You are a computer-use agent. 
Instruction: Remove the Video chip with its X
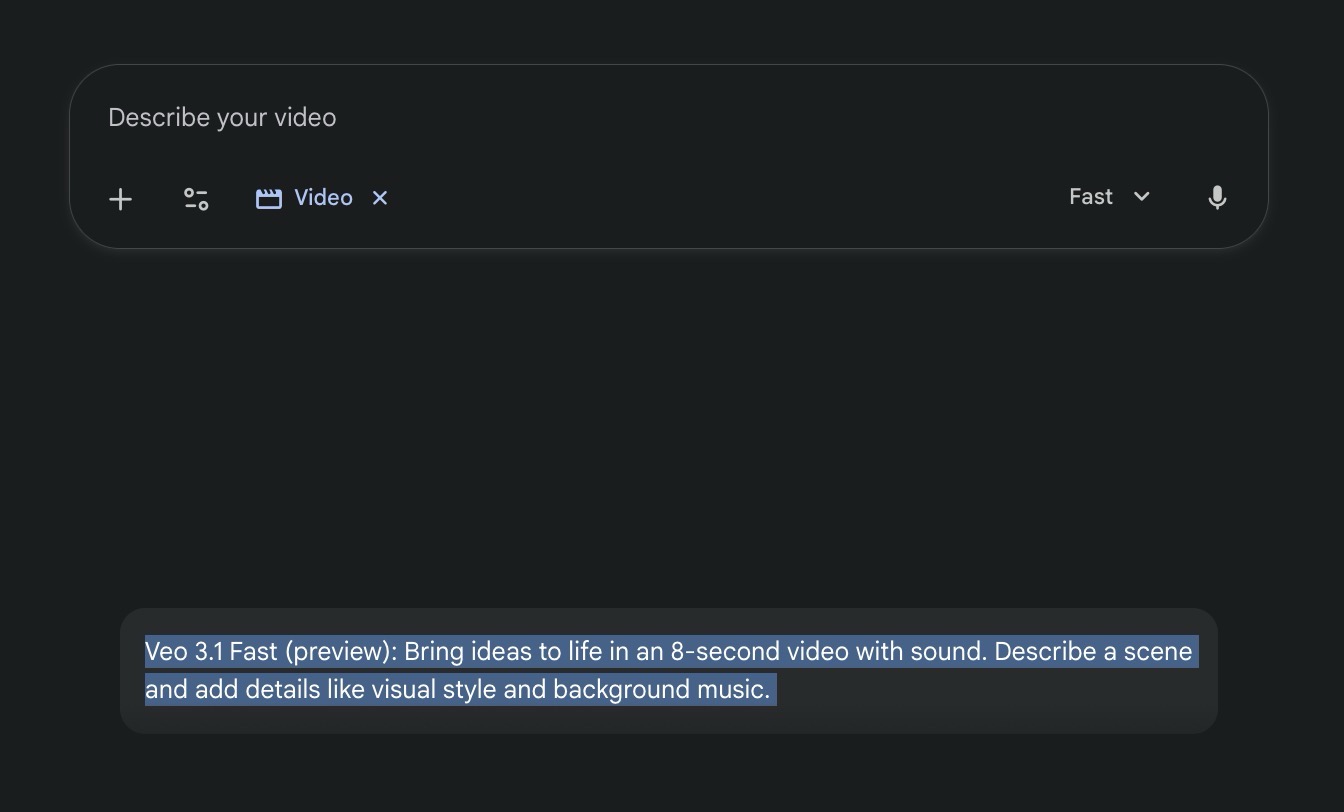click(x=380, y=198)
